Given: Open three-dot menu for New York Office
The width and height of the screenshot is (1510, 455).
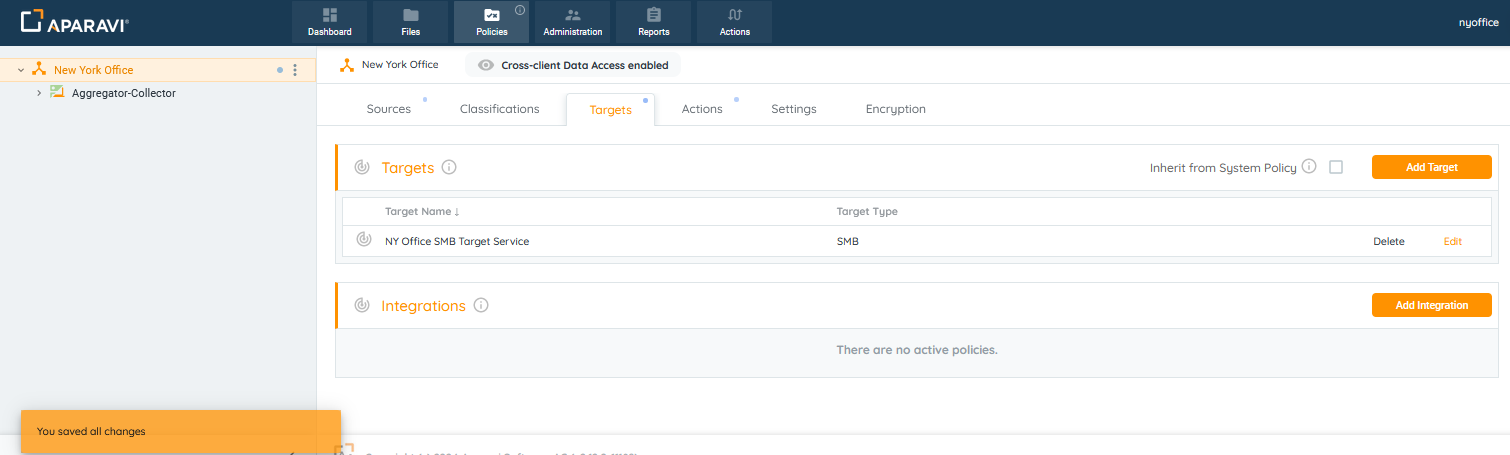Looking at the screenshot, I should click(295, 70).
